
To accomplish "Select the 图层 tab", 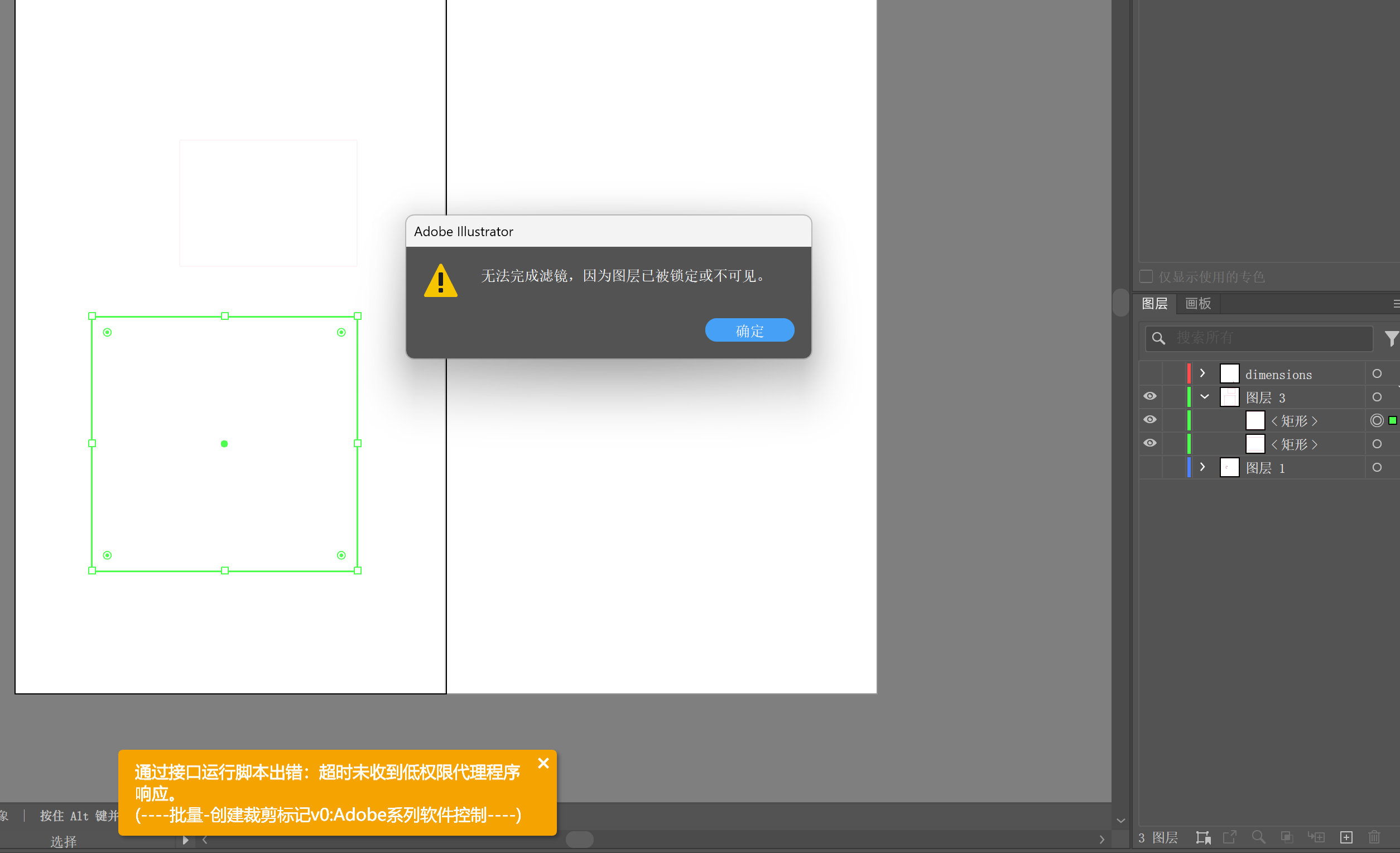I will coord(1154,304).
